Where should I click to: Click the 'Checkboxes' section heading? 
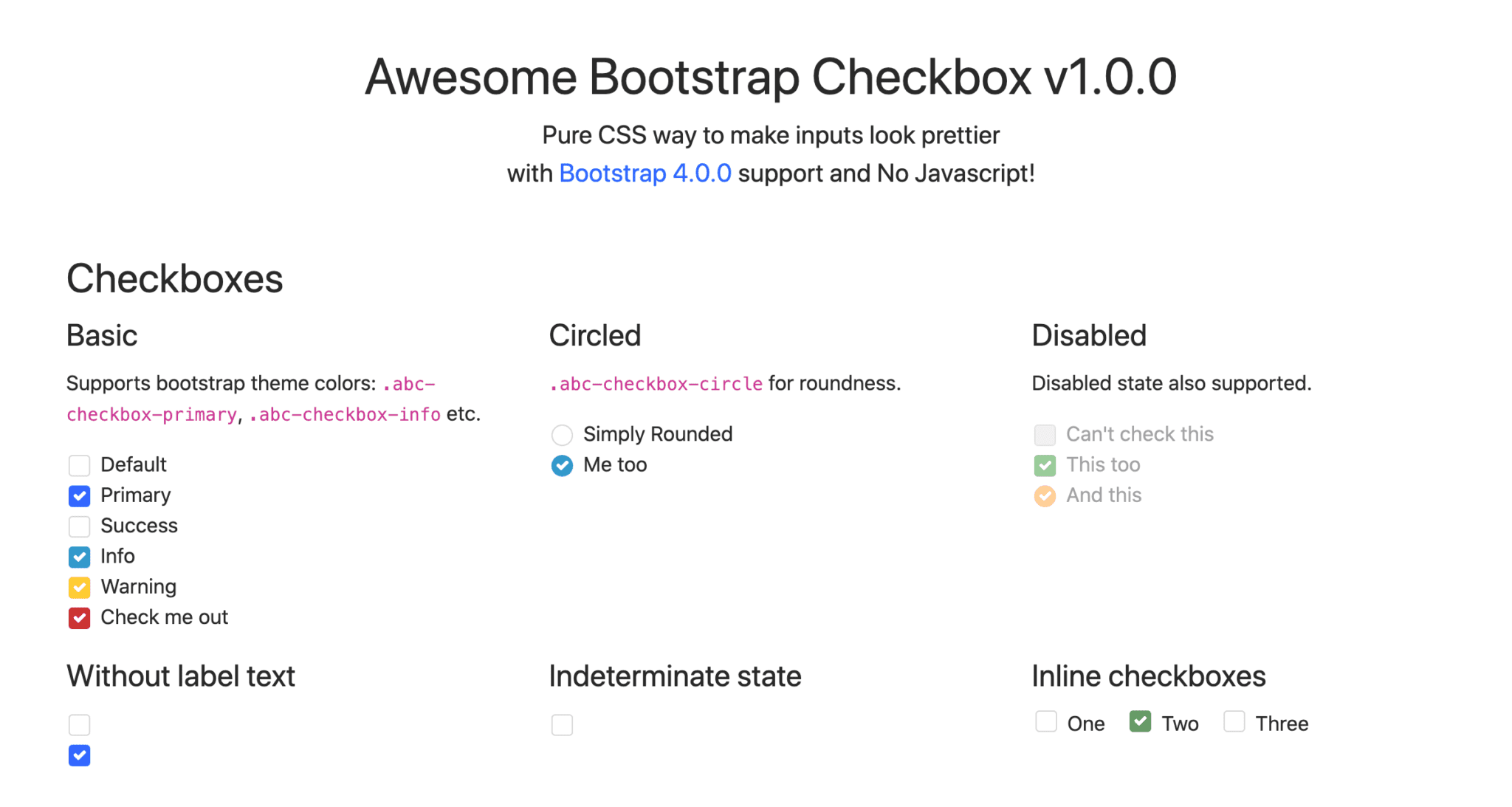[x=174, y=278]
